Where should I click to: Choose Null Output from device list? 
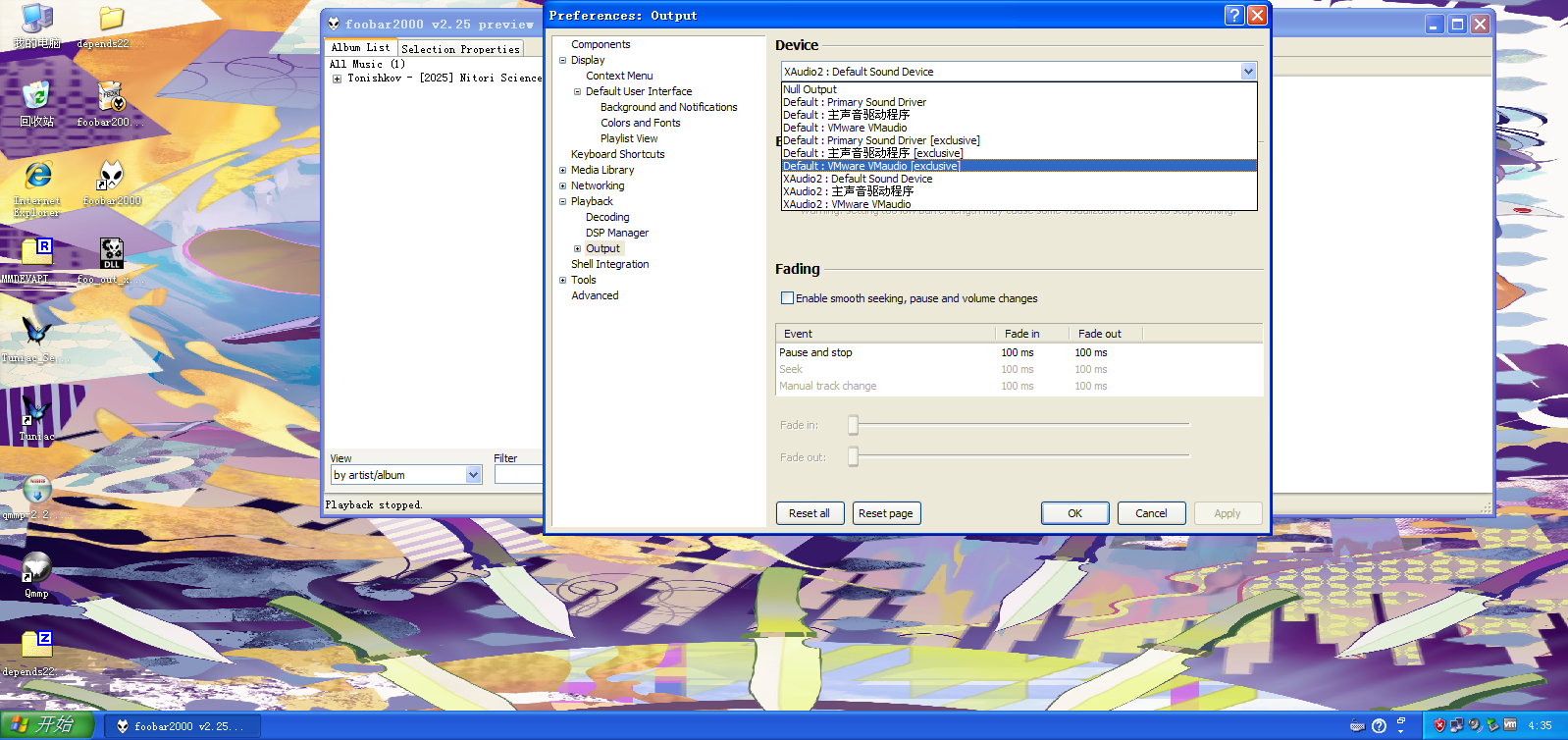coord(1019,89)
